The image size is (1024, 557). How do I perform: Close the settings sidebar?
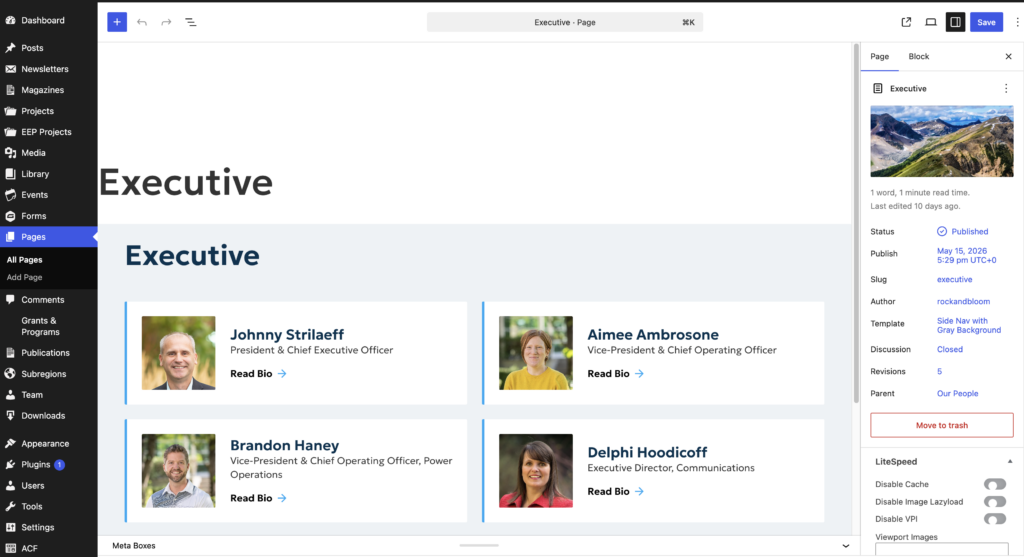1008,56
